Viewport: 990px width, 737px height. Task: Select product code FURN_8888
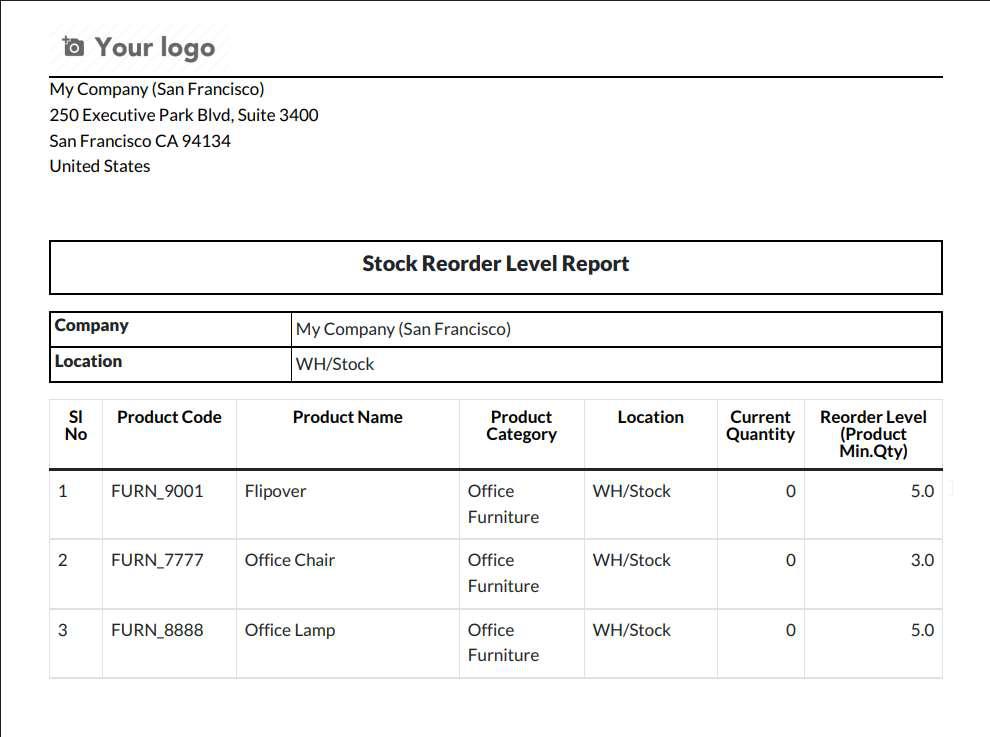pyautogui.click(x=157, y=630)
